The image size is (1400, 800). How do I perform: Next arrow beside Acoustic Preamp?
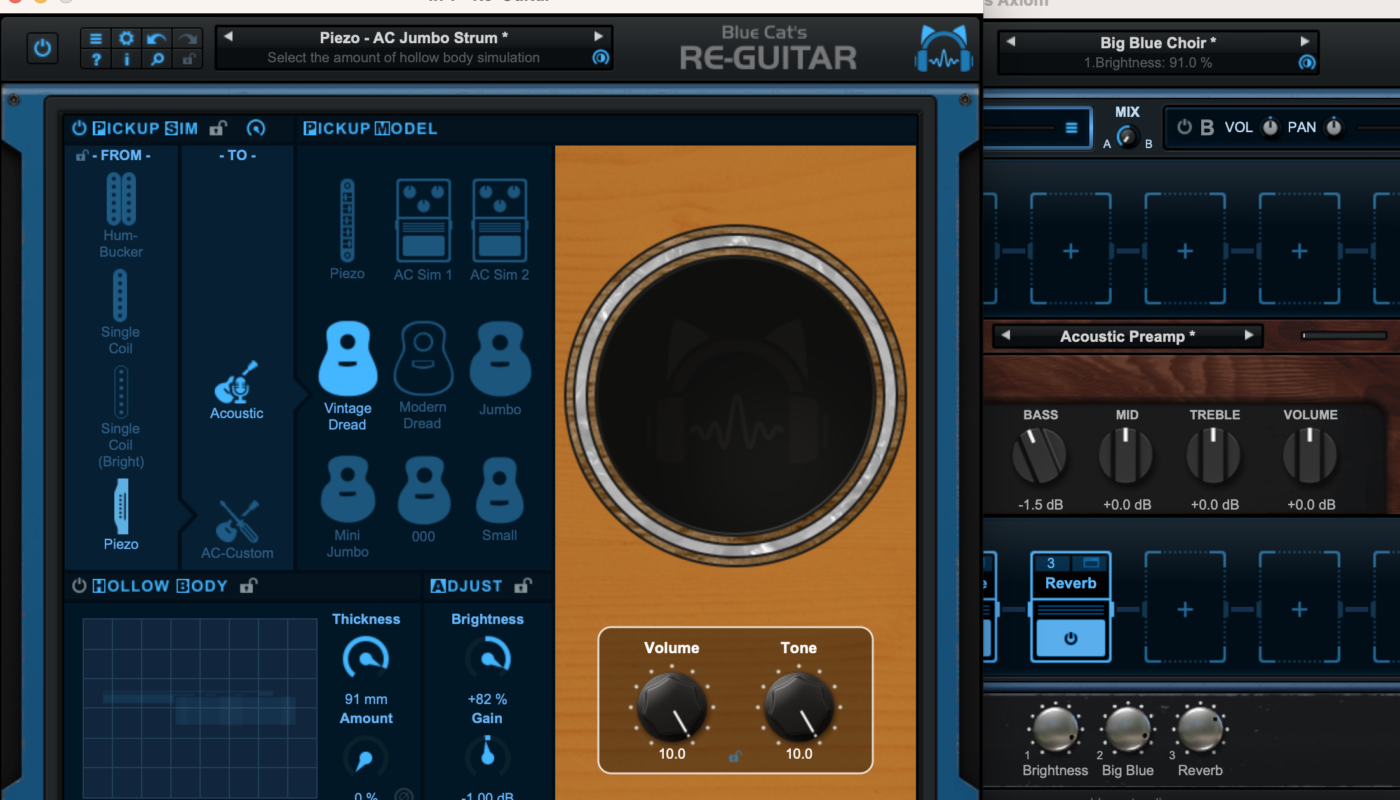(x=1249, y=336)
